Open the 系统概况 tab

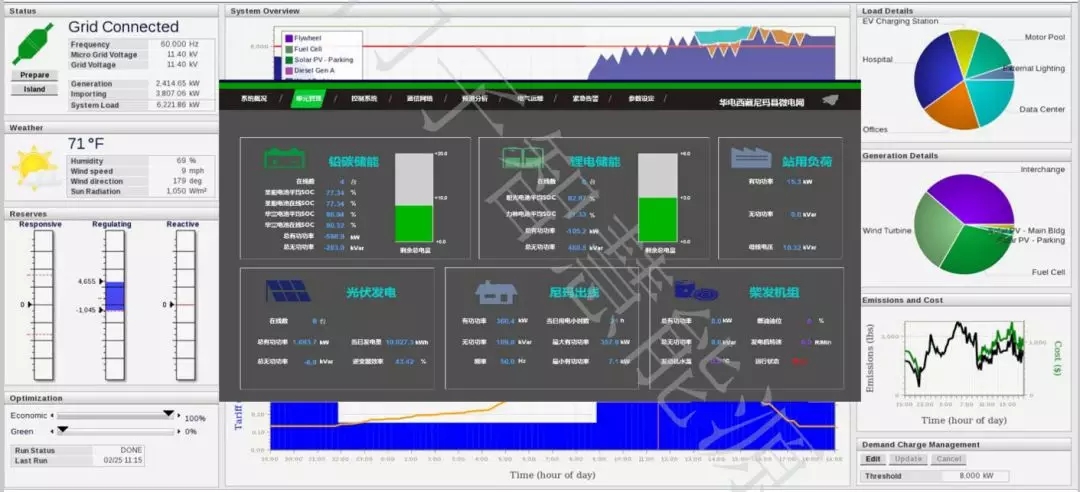click(254, 99)
